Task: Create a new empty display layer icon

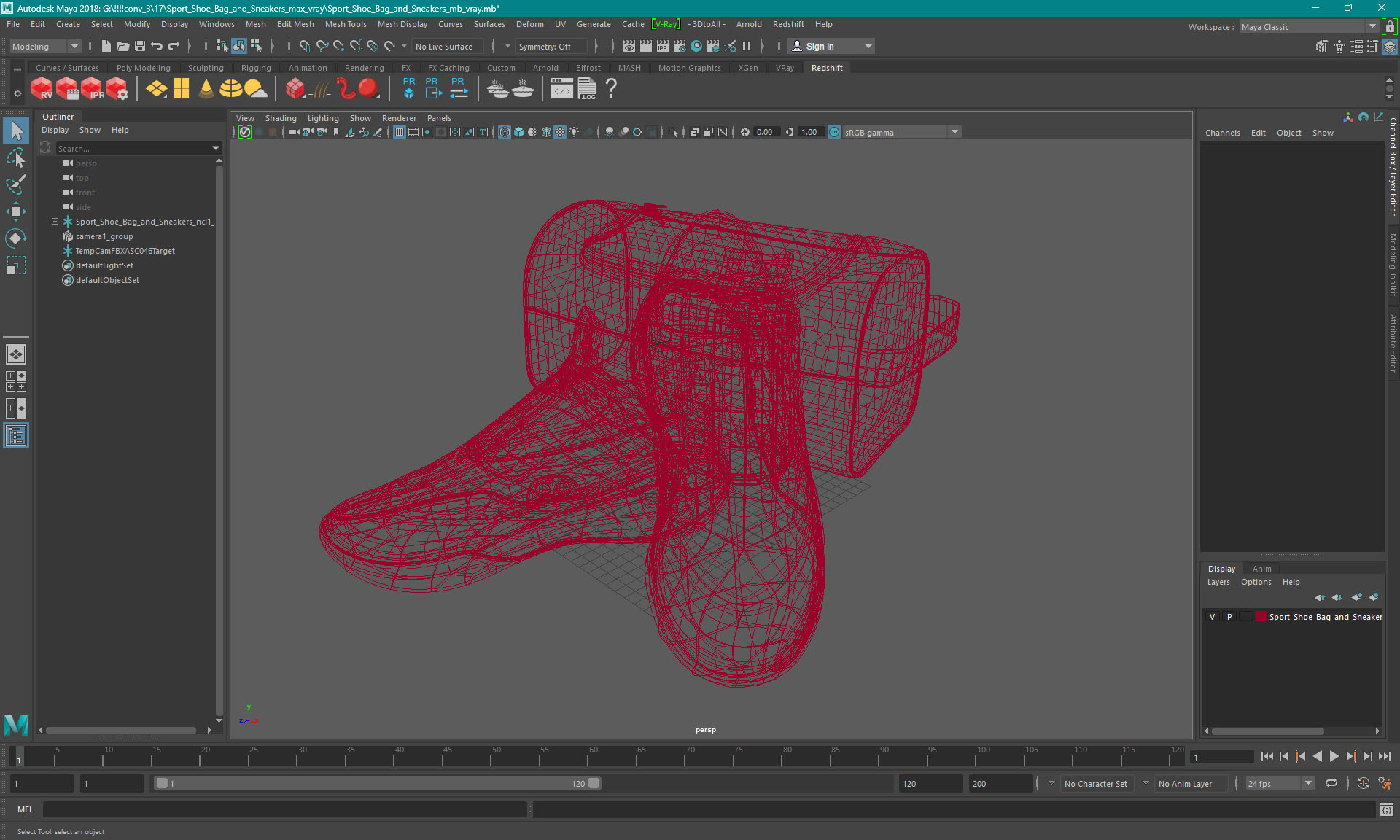Action: click(1356, 597)
